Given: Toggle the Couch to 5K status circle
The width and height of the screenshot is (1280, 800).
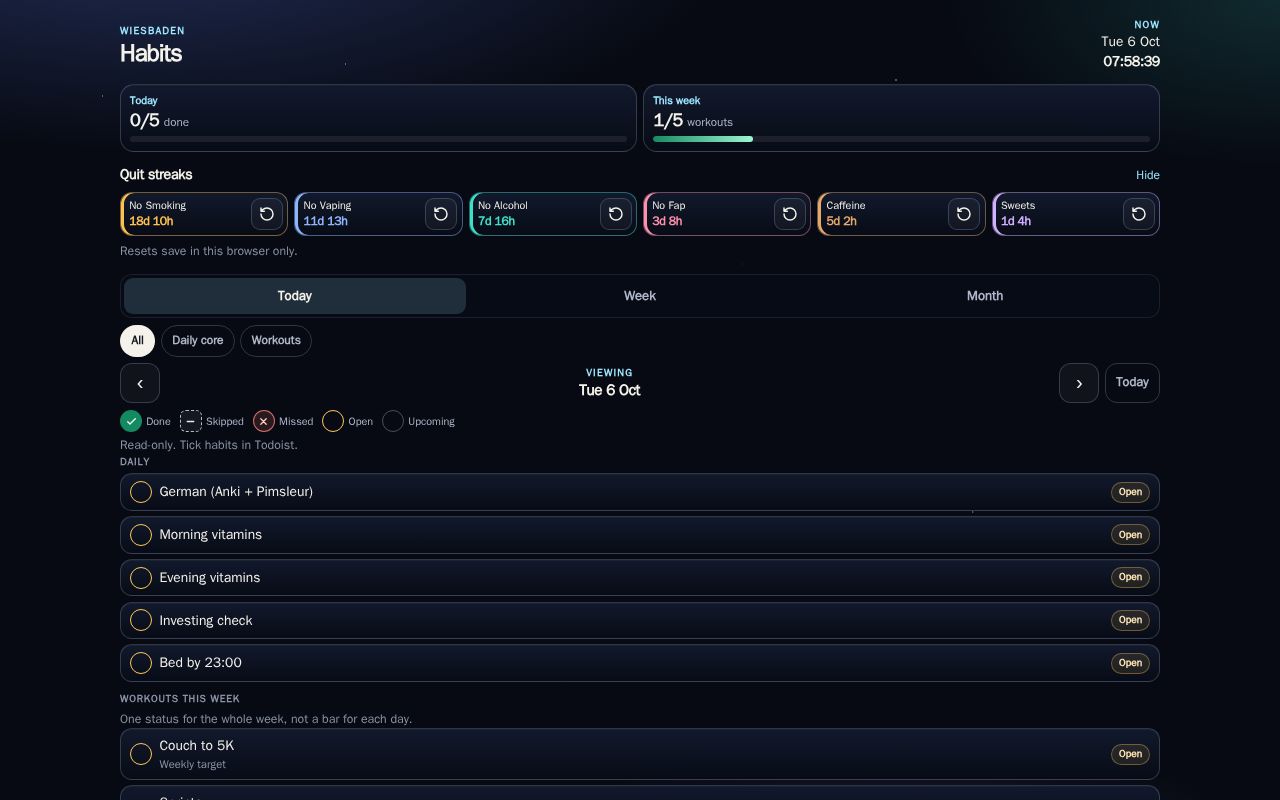Looking at the screenshot, I should coord(141,754).
